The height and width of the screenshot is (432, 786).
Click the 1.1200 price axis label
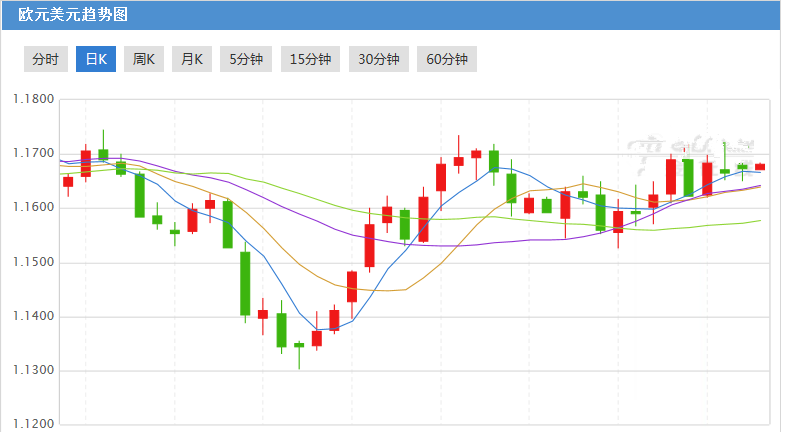tap(32, 425)
